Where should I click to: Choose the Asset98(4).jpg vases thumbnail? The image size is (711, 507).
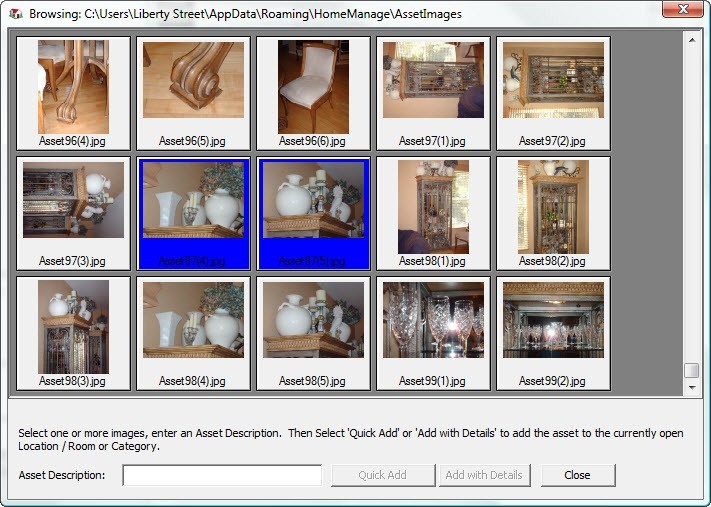(x=193, y=333)
